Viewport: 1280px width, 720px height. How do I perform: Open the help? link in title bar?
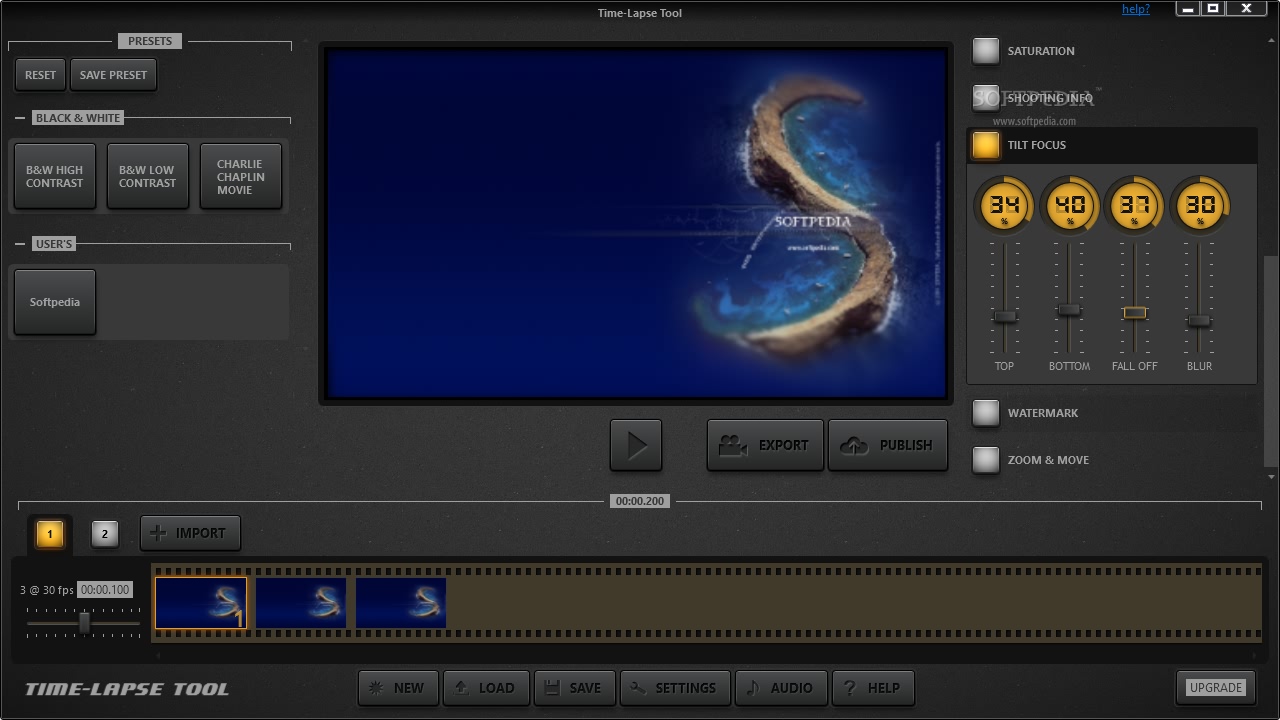pyautogui.click(x=1136, y=9)
